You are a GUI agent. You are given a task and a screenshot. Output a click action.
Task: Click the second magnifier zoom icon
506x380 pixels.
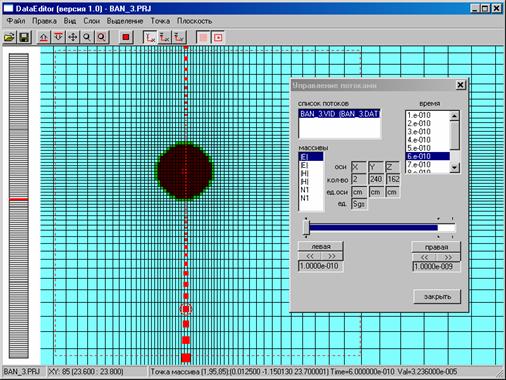(x=102, y=37)
